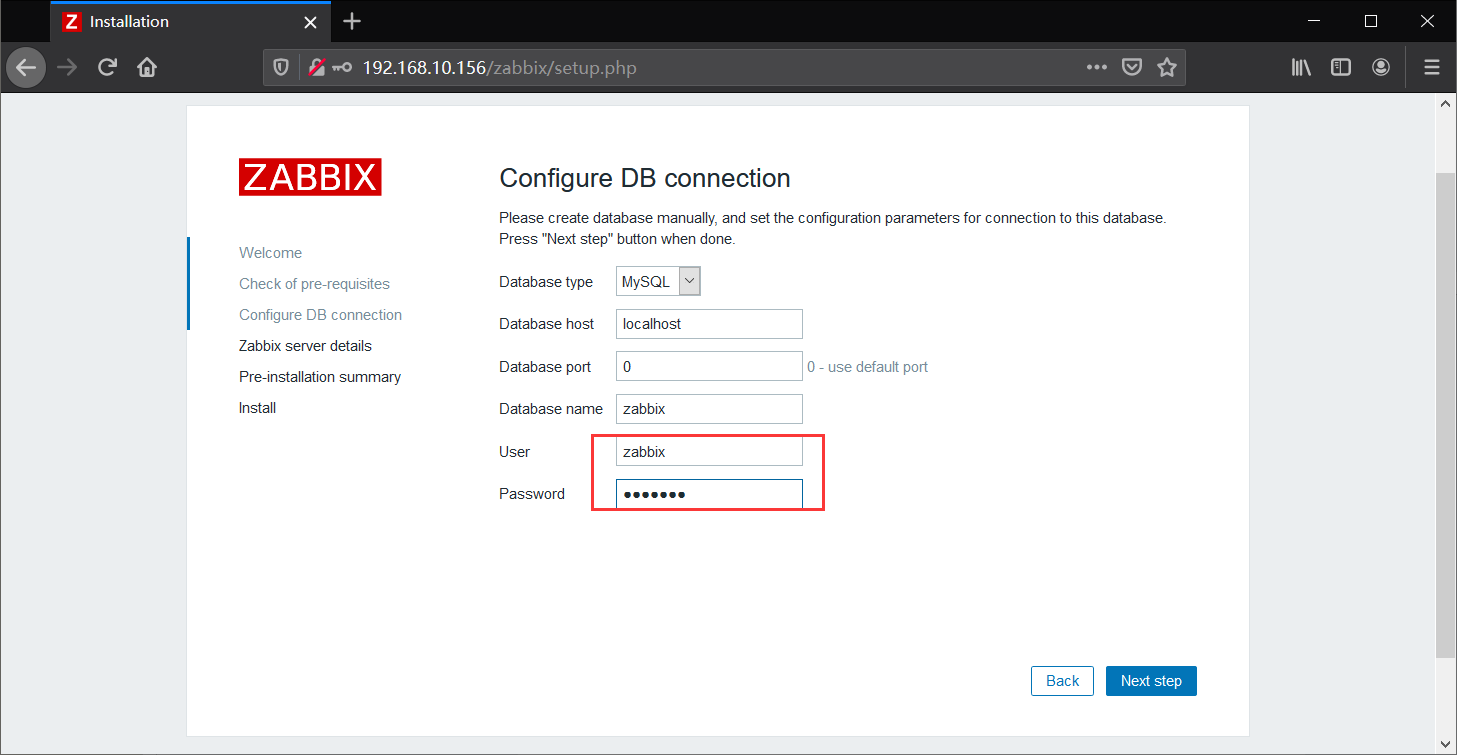Click the 'User' label
Viewport: 1457px width, 755px height.
[514, 452]
